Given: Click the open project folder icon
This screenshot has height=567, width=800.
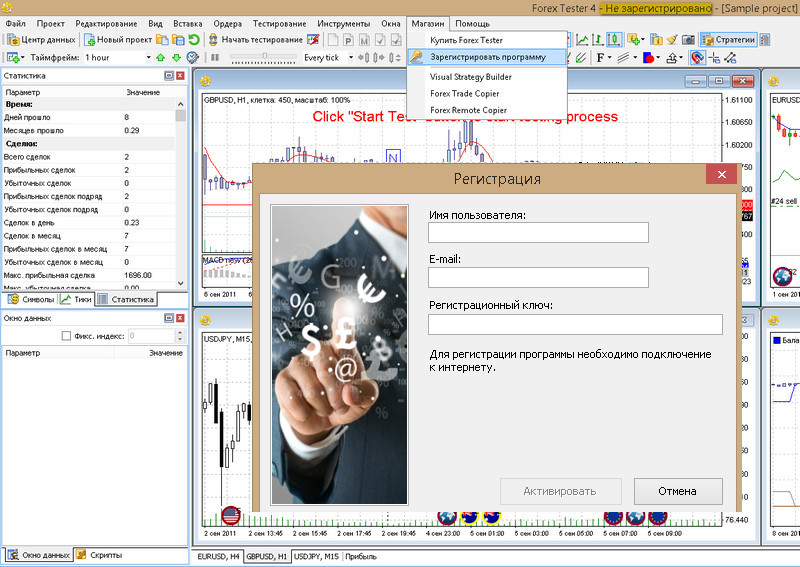Looking at the screenshot, I should (162, 40).
